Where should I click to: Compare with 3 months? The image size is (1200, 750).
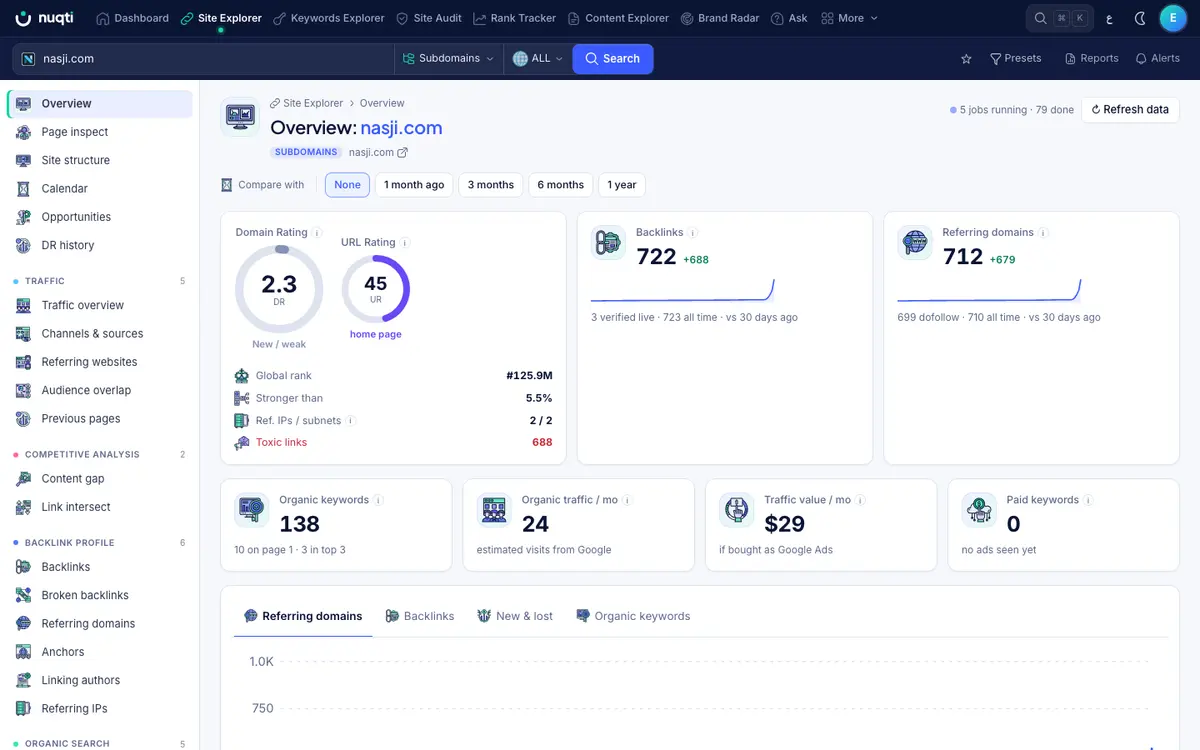pos(490,185)
